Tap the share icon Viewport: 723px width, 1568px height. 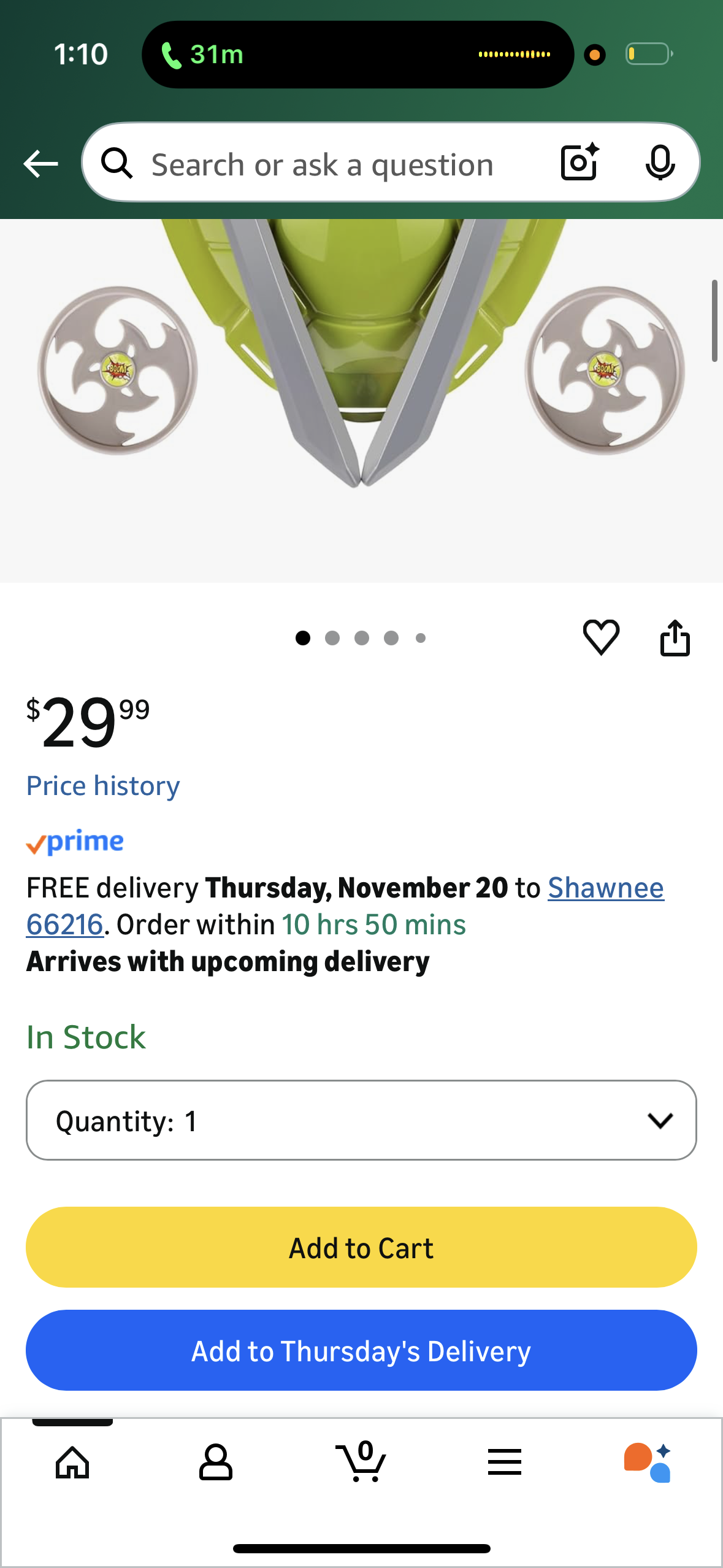click(675, 638)
